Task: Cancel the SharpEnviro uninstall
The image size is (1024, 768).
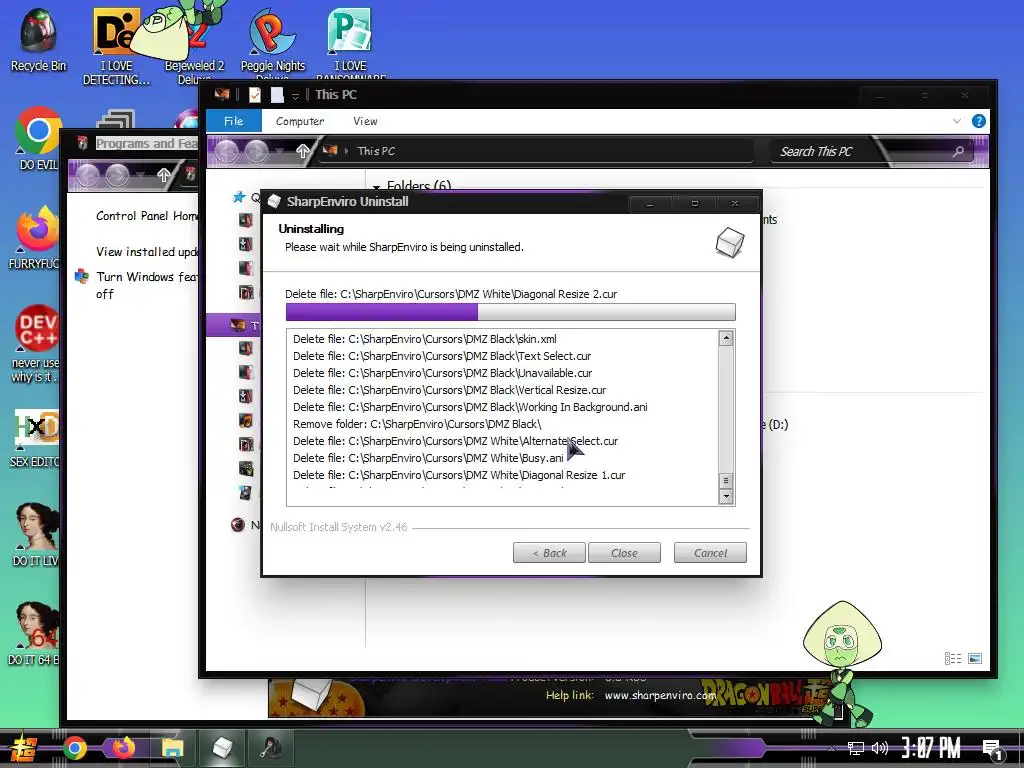Action: coord(710,553)
